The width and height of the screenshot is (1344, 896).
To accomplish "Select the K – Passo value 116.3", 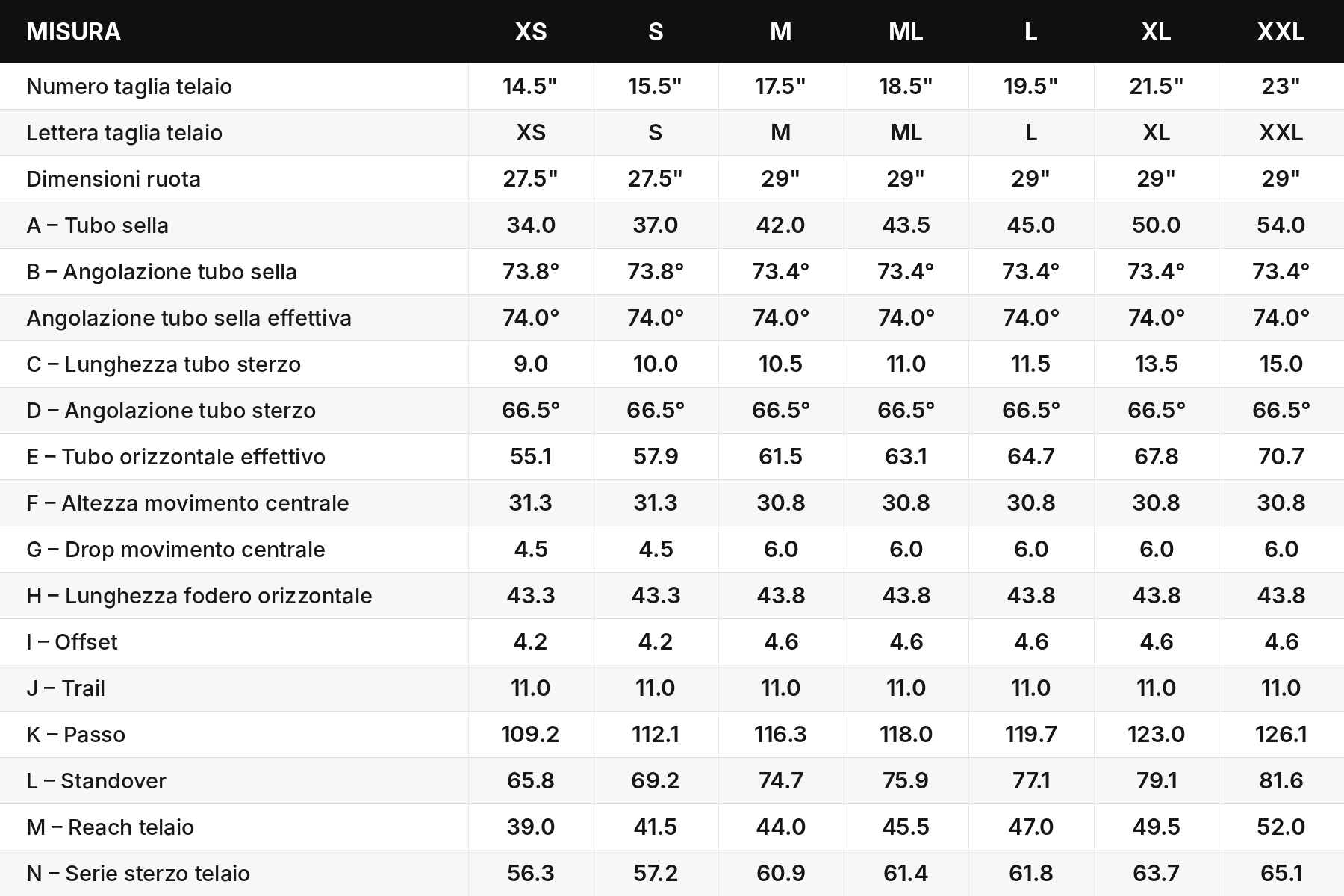I will pos(780,735).
